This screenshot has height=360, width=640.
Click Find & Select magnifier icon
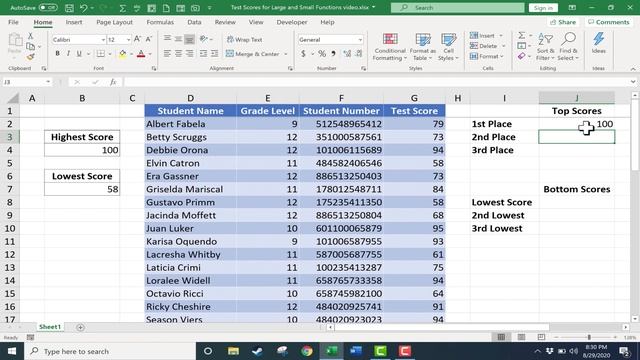568,47
